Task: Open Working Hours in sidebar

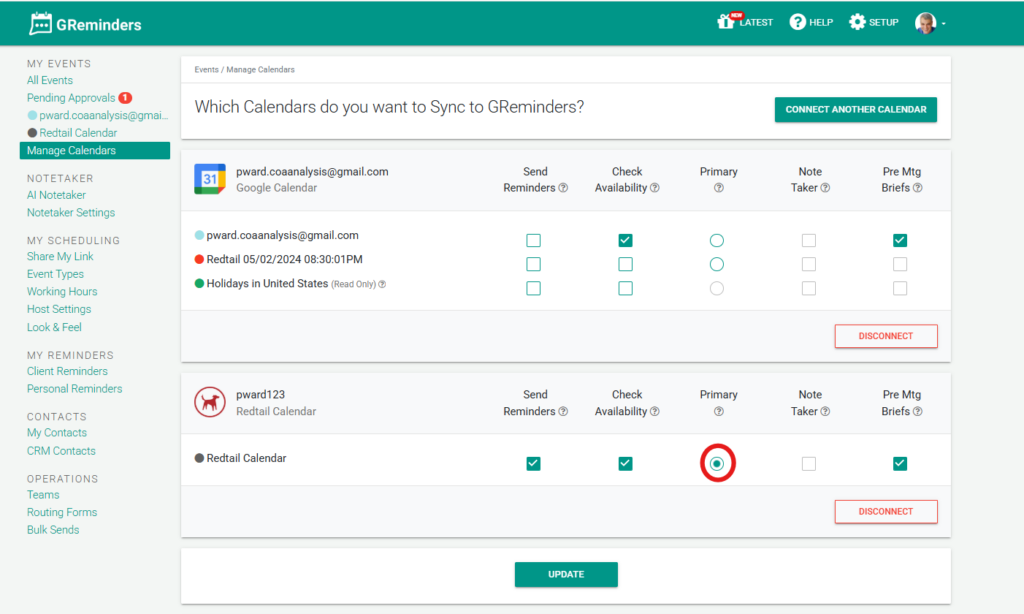Action: click(x=62, y=292)
